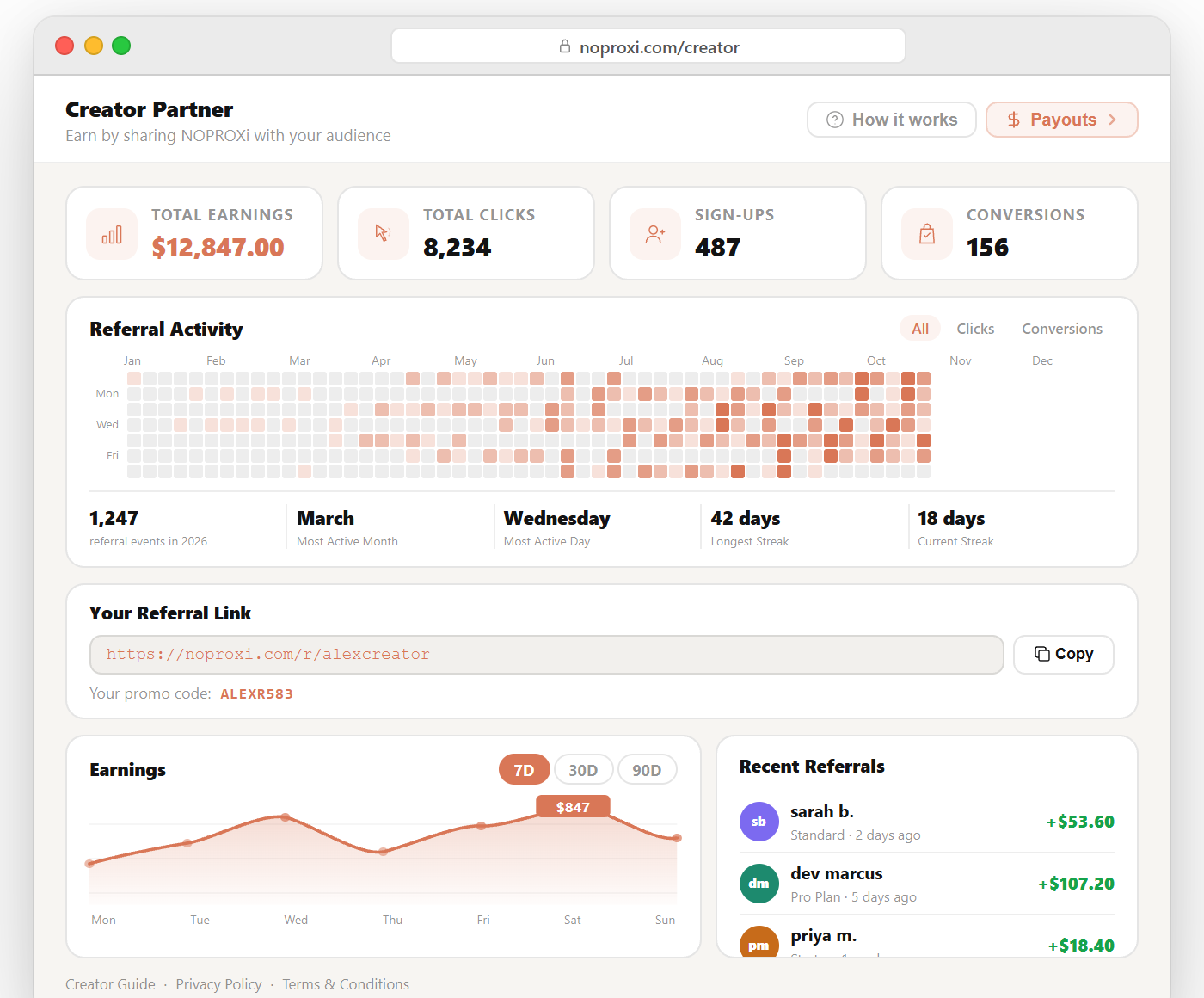Open the Payouts page
Screen dimensions: 1204x998
point(1061,120)
